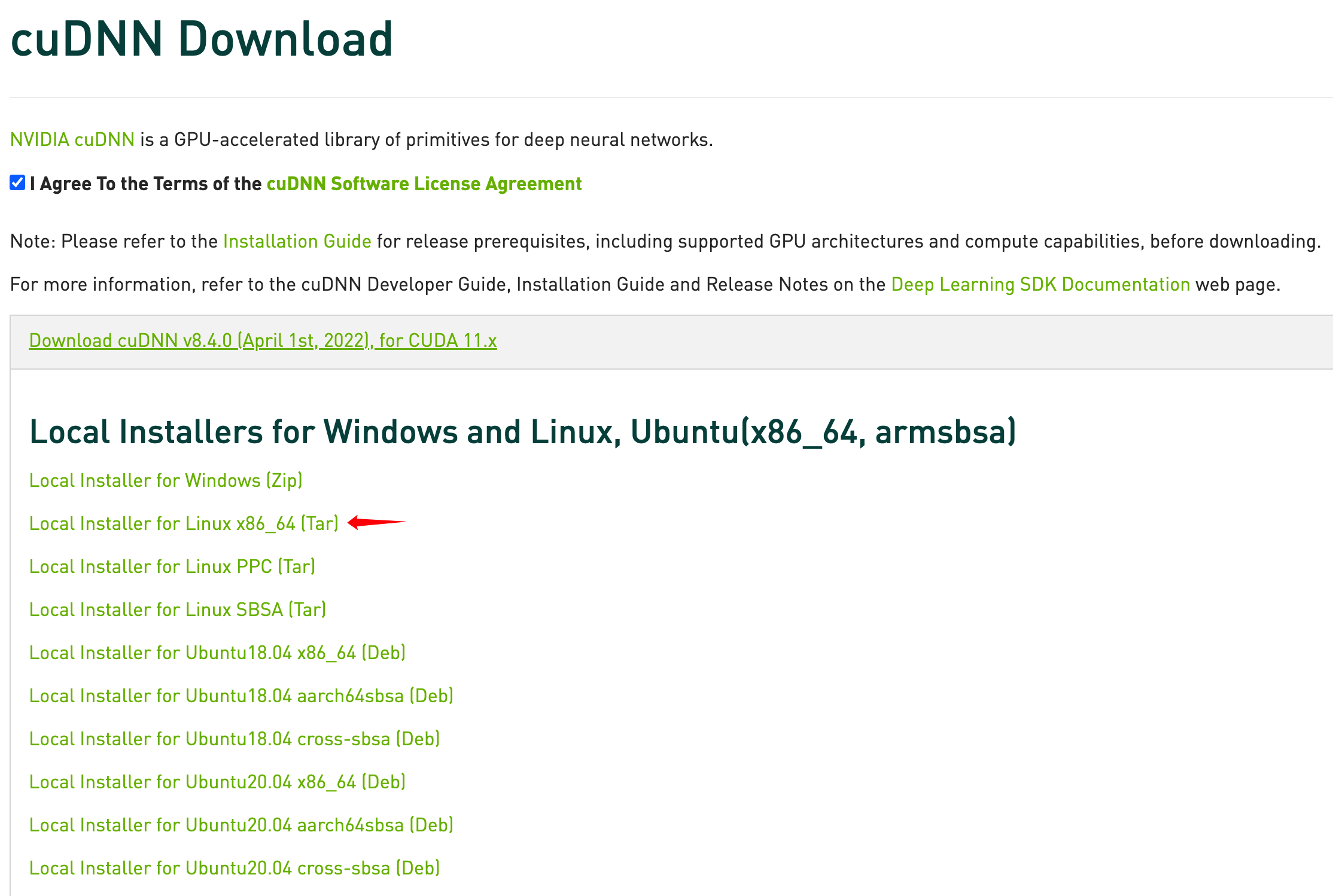Screen dimensions: 1333x896
Task: Download Ubuntu18.04 cross-sbsa Deb installer
Action: click(x=235, y=739)
